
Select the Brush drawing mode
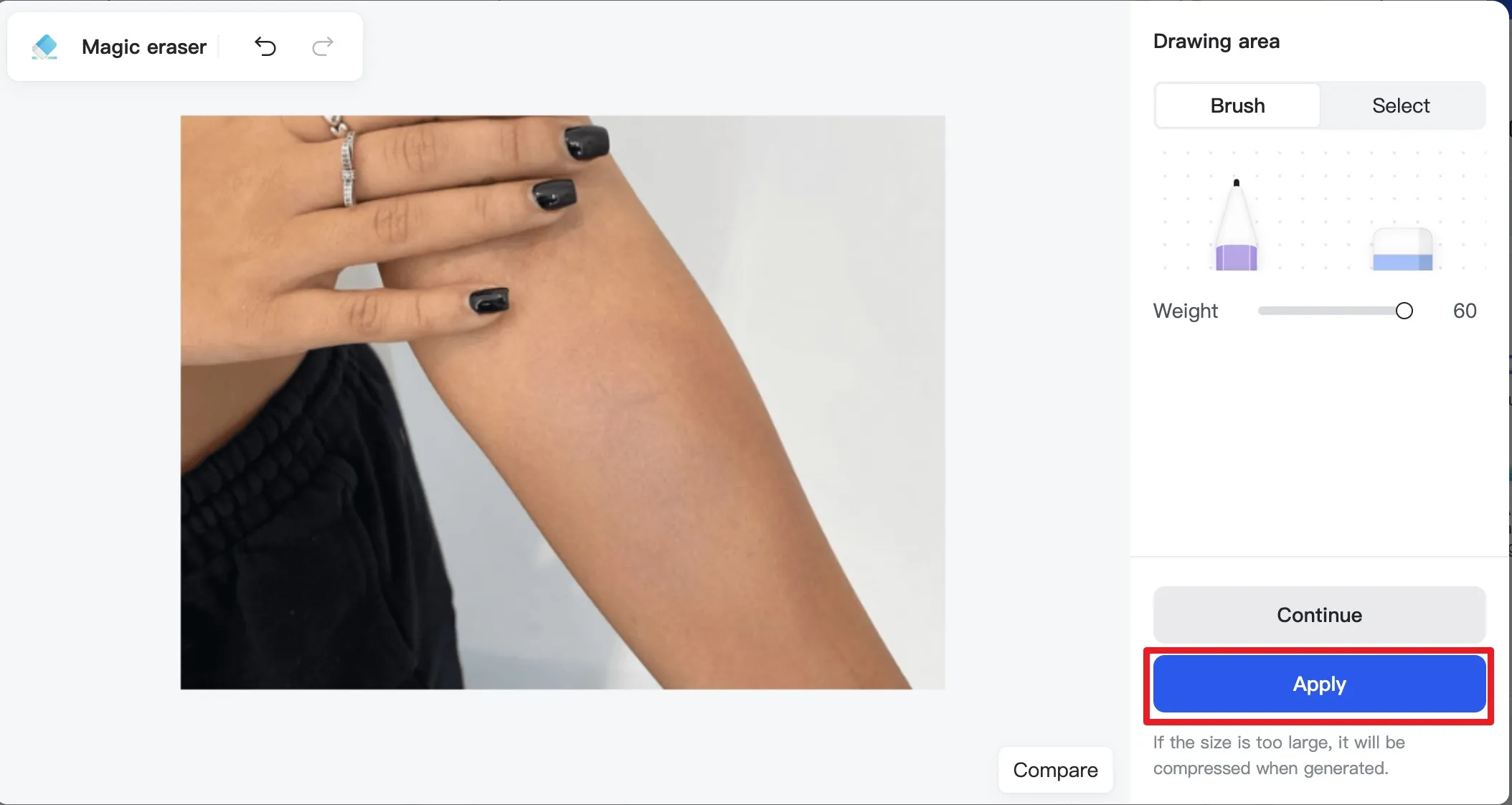[1237, 104]
